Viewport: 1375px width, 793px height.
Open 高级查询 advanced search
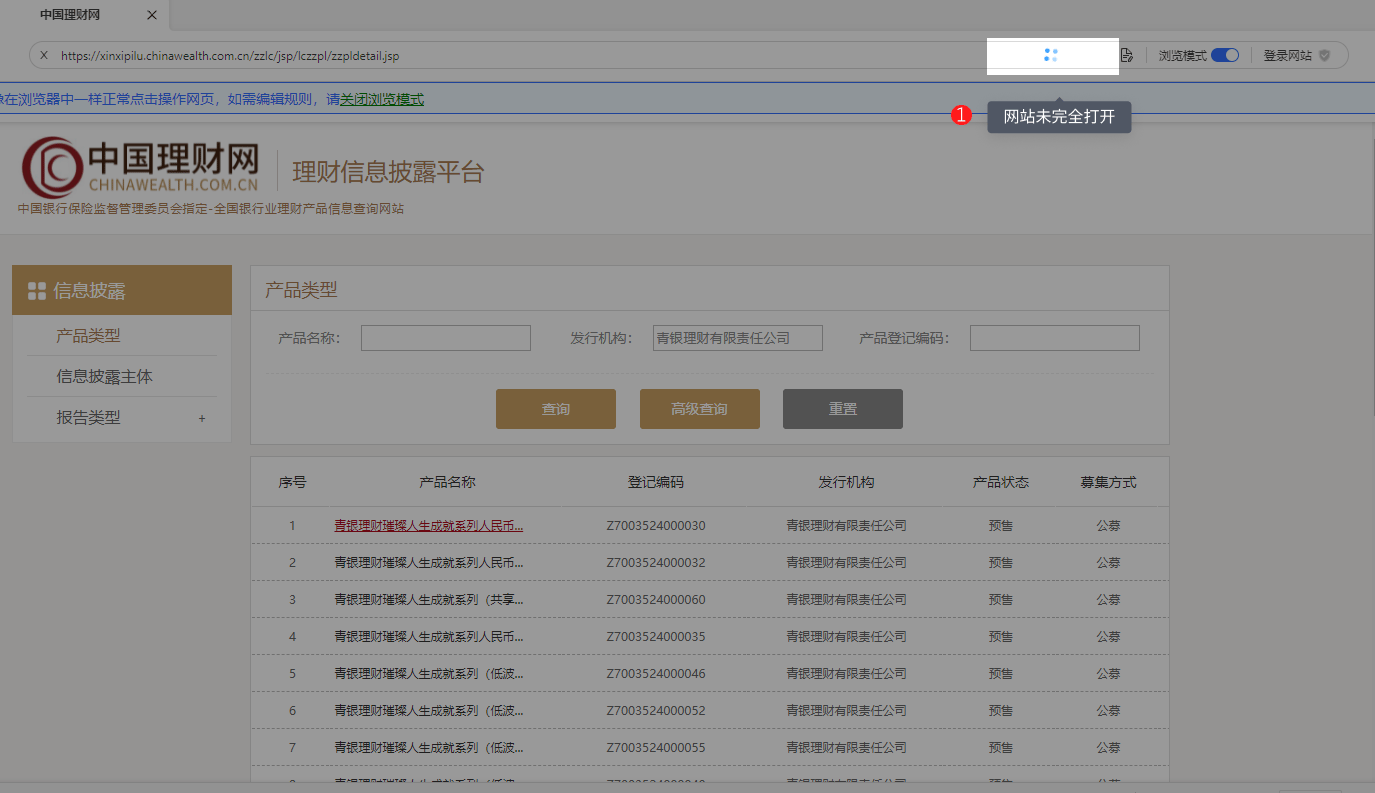click(700, 409)
